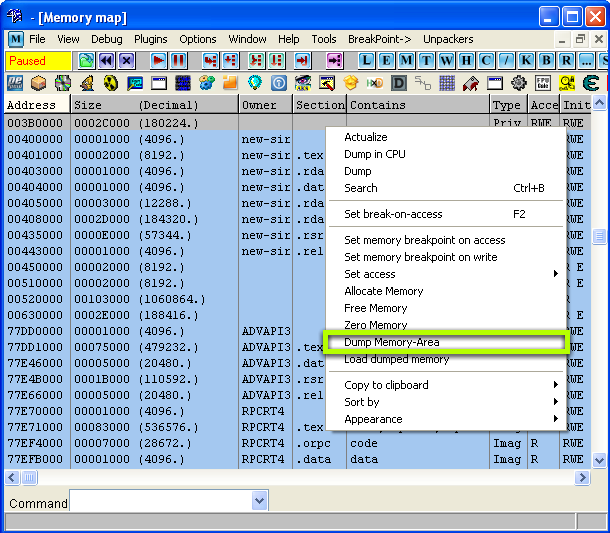Open Executable modules via E button
The width and height of the screenshot is (610, 533).
[387, 61]
